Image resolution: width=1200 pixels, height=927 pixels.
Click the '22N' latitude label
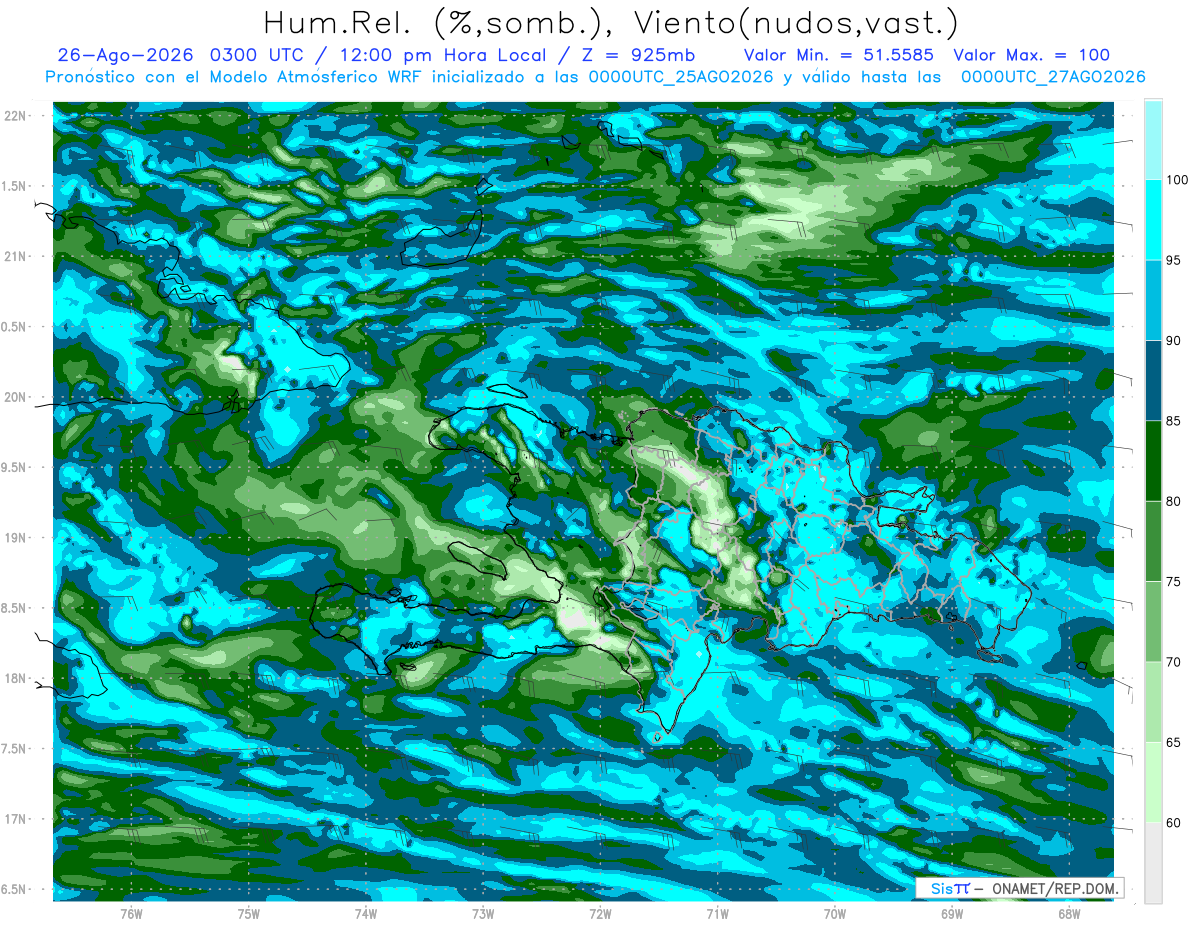pyautogui.click(x=17, y=116)
